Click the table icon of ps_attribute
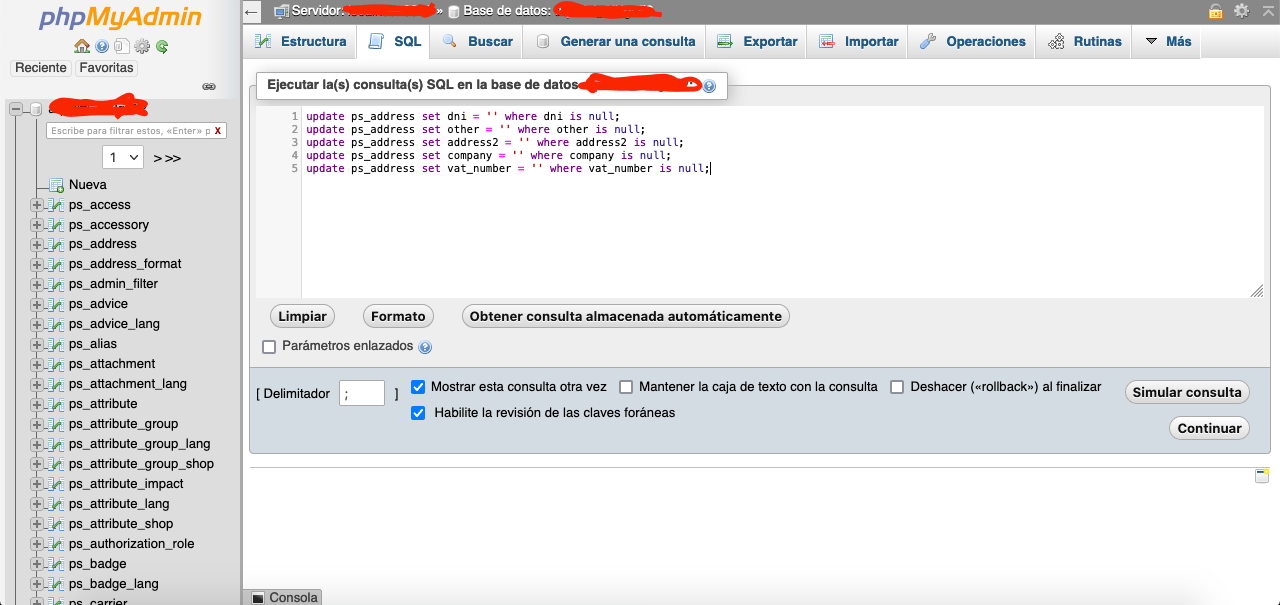1280x605 pixels. point(56,404)
